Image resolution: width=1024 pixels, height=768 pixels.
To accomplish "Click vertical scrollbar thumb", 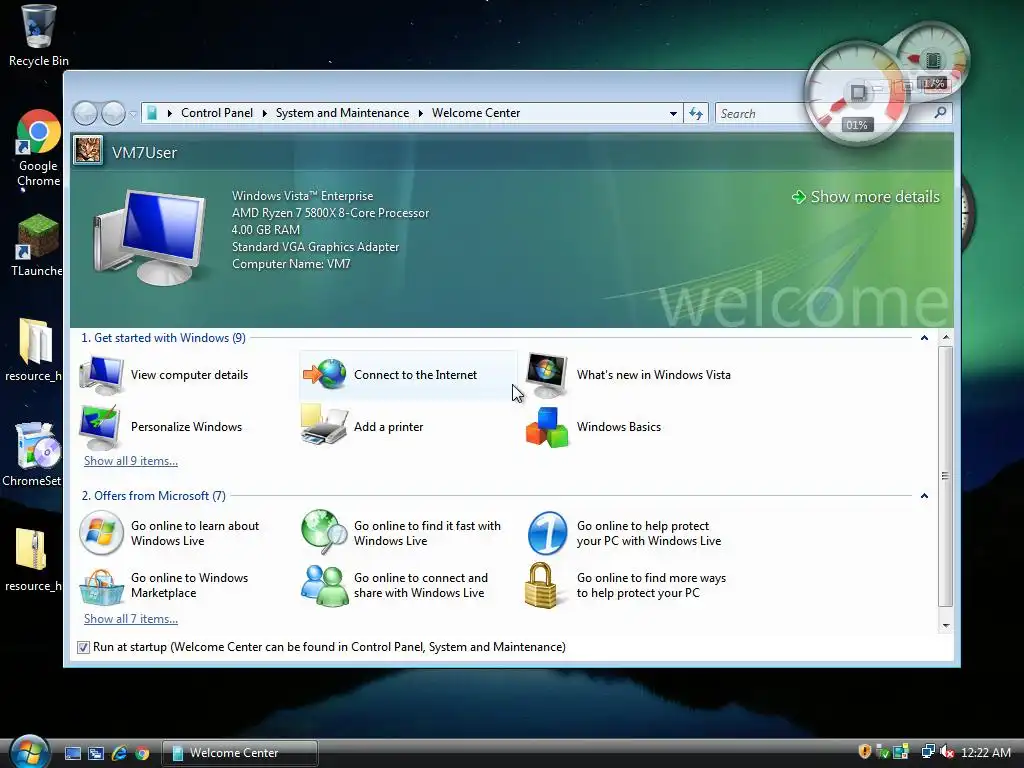I will pyautogui.click(x=945, y=476).
